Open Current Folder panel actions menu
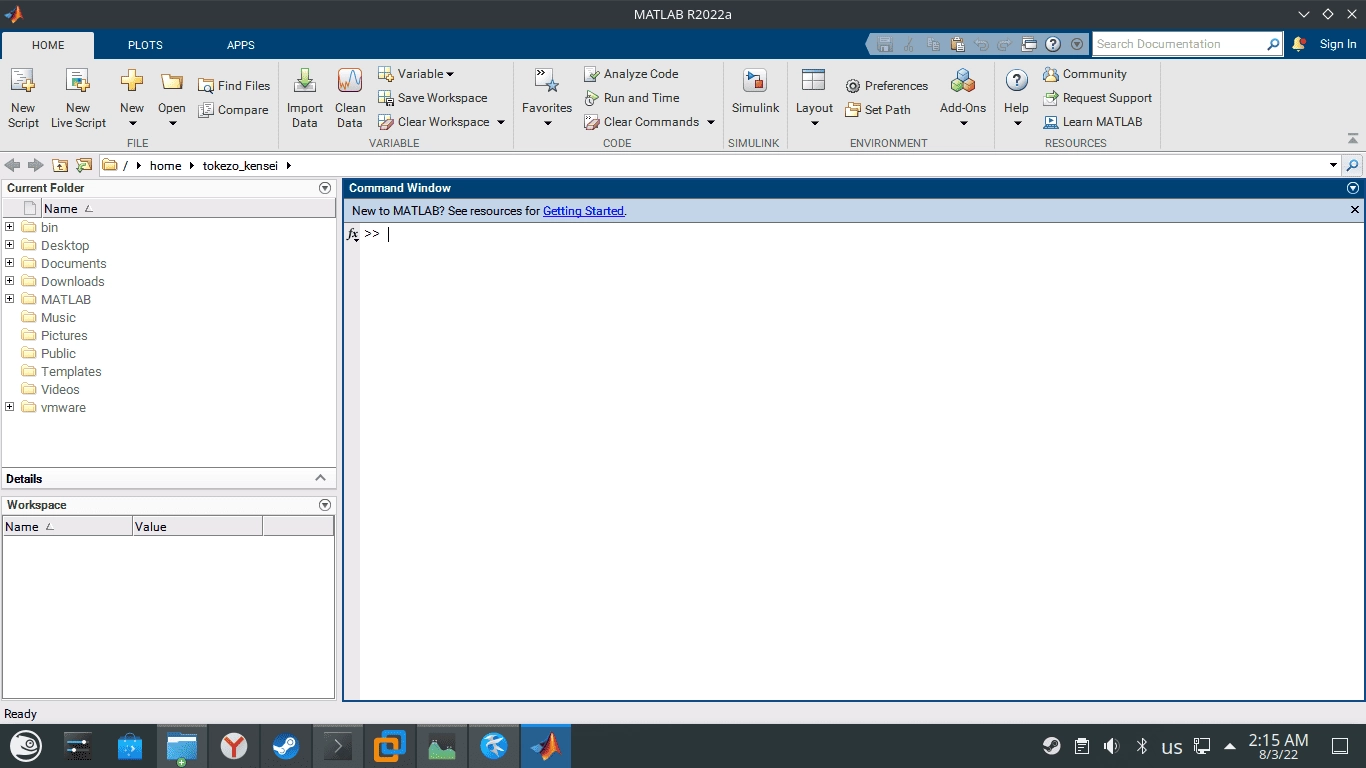Viewport: 1366px width, 768px height. (x=324, y=188)
